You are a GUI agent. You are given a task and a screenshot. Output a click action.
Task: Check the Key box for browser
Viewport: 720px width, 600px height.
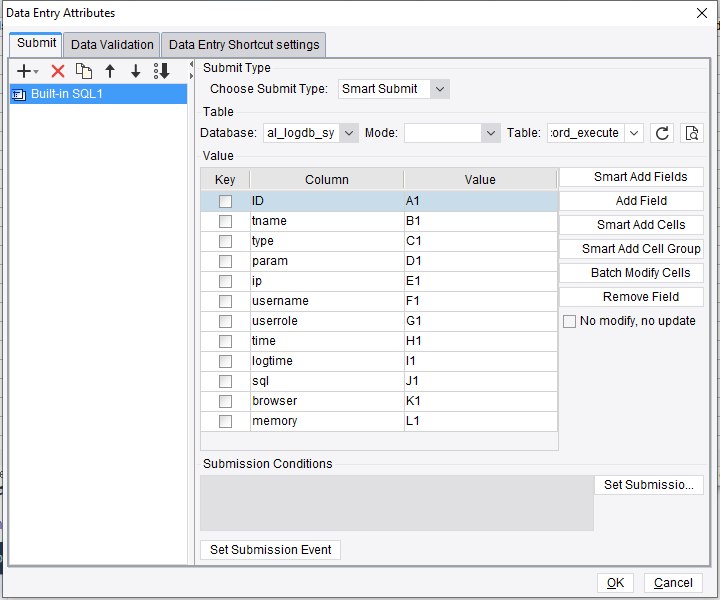[x=225, y=401]
